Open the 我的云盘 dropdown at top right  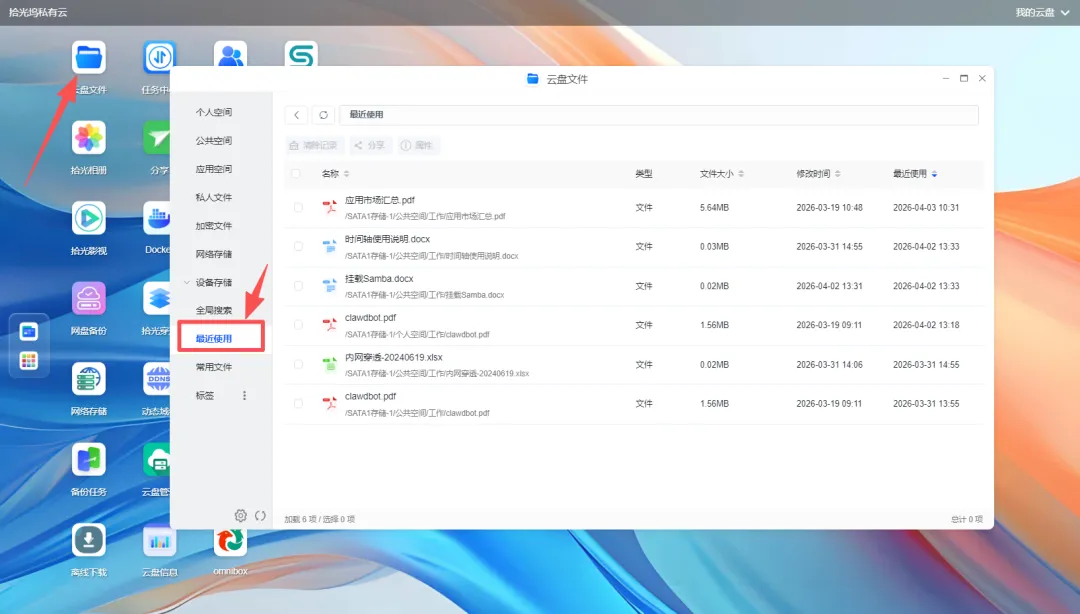coord(1042,12)
